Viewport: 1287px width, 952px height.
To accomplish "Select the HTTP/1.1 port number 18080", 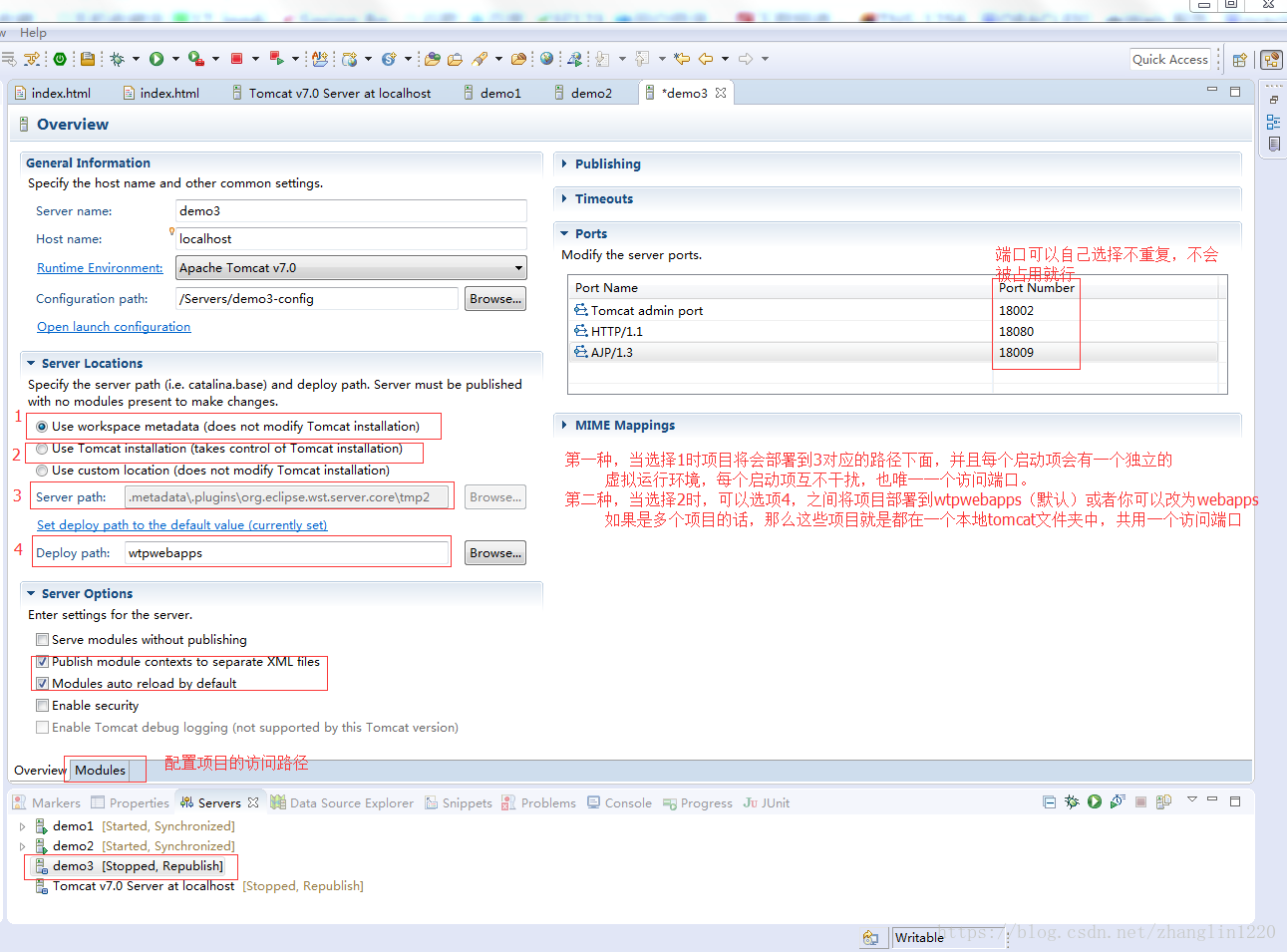I will point(1016,331).
